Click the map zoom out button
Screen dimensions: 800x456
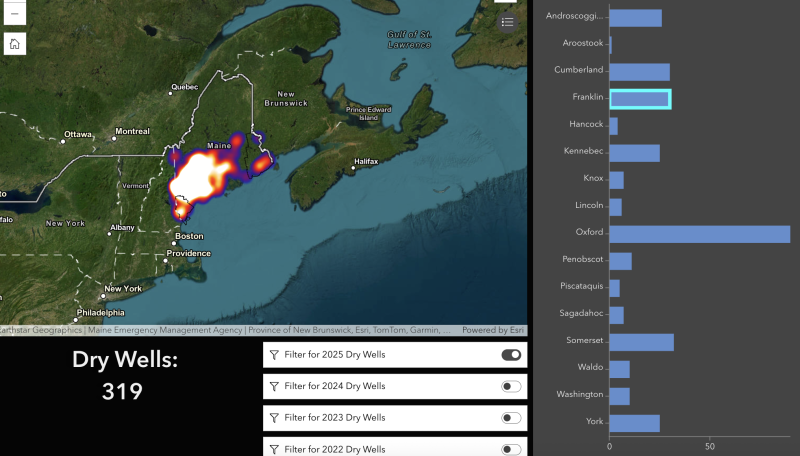[x=15, y=12]
